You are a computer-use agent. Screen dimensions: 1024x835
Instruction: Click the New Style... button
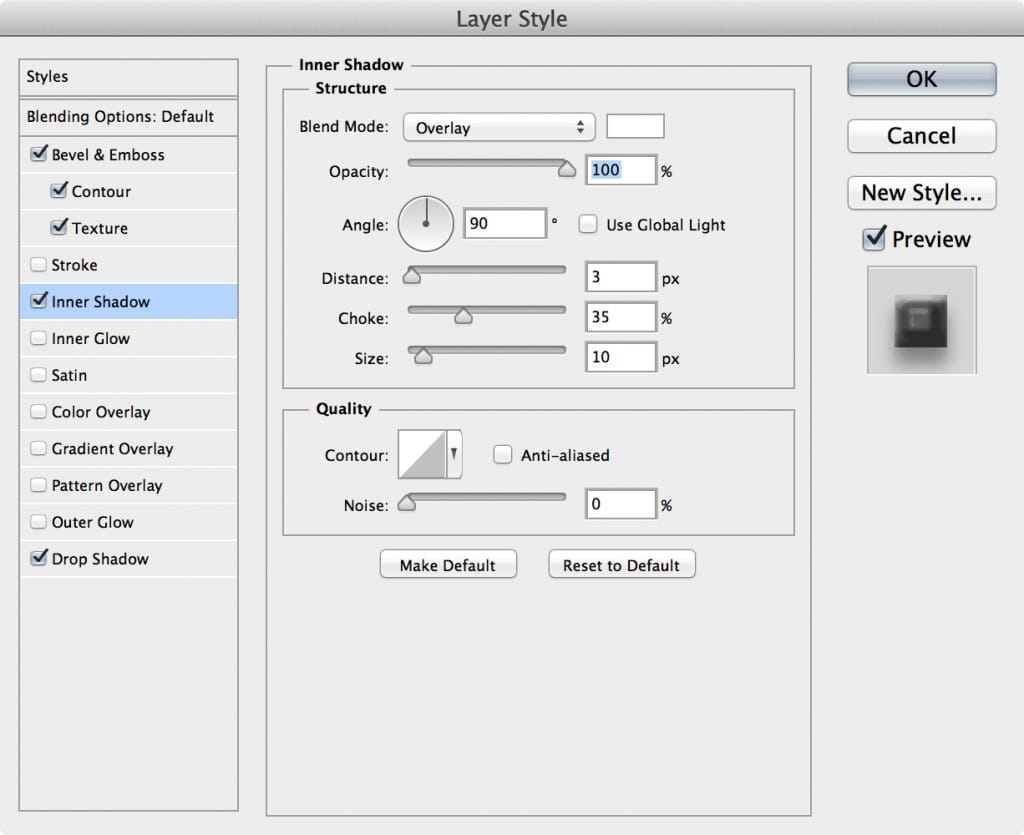click(921, 192)
